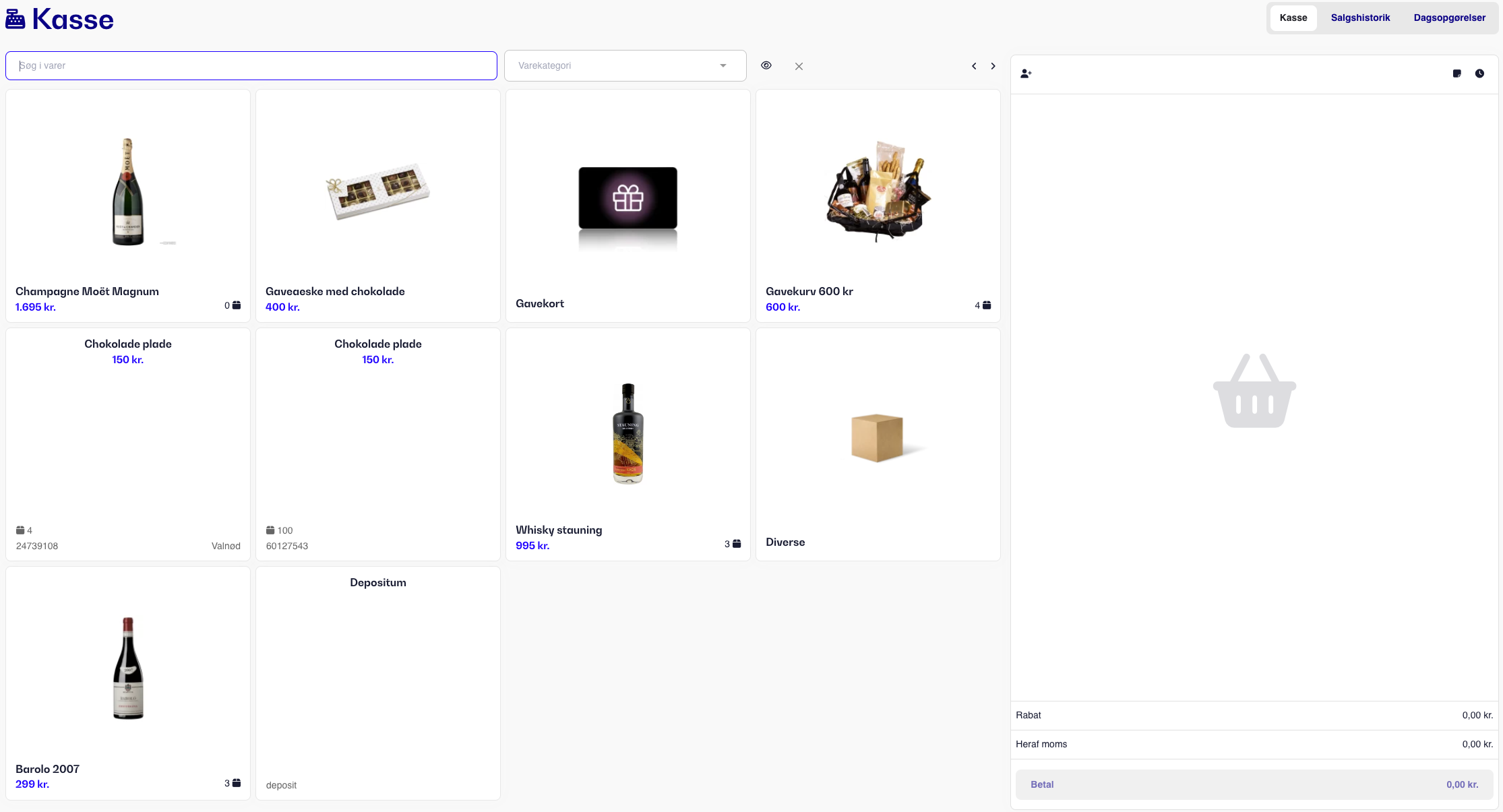
Task: Click the cash register logo icon
Action: (16, 20)
